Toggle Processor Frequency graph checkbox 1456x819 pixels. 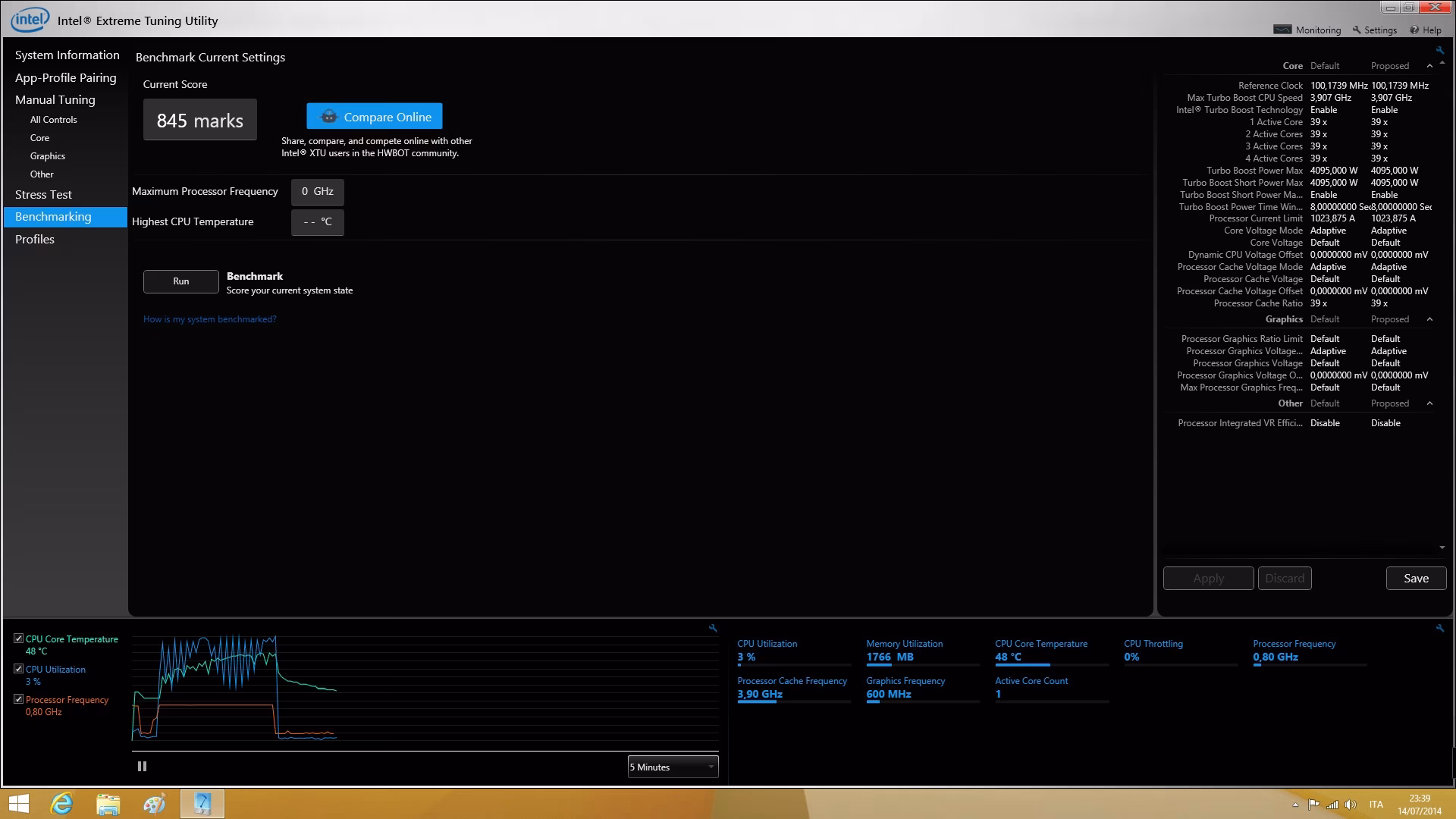[x=19, y=699]
